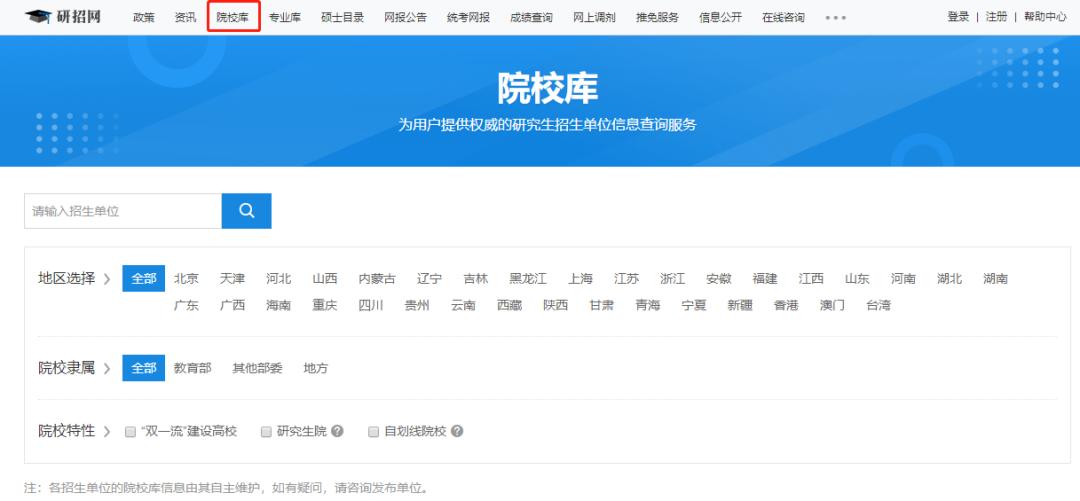1080x501 pixels.
Task: Choose 福建 in region list
Action: click(x=765, y=279)
